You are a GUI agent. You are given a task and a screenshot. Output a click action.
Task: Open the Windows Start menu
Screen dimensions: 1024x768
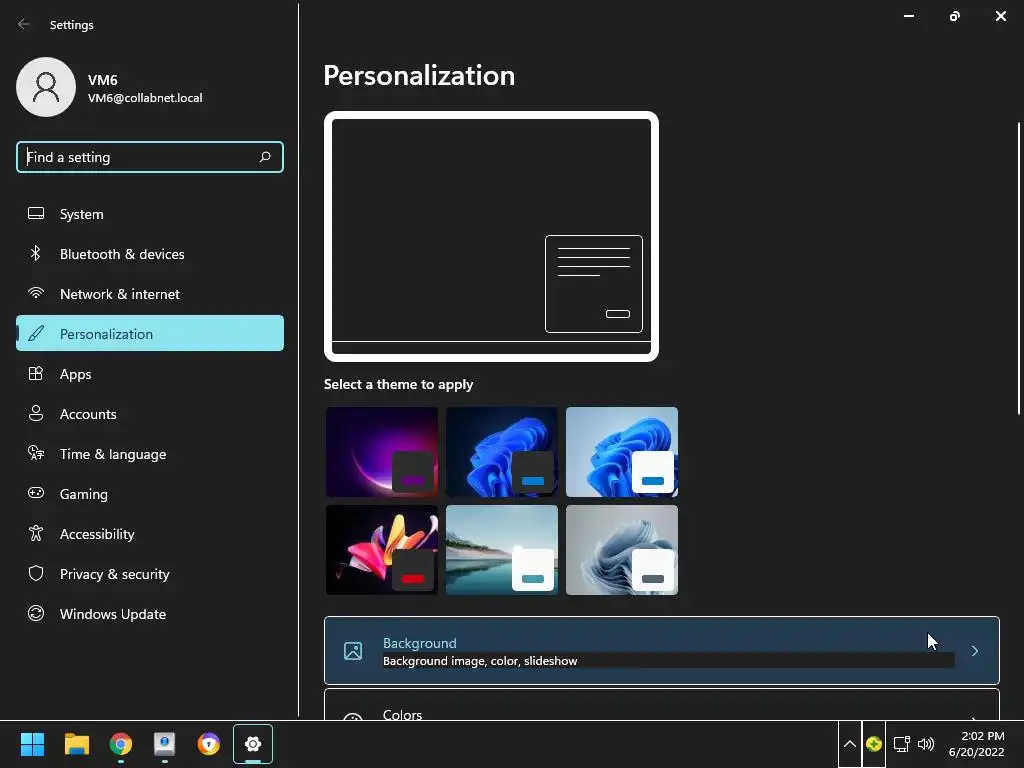coord(32,744)
